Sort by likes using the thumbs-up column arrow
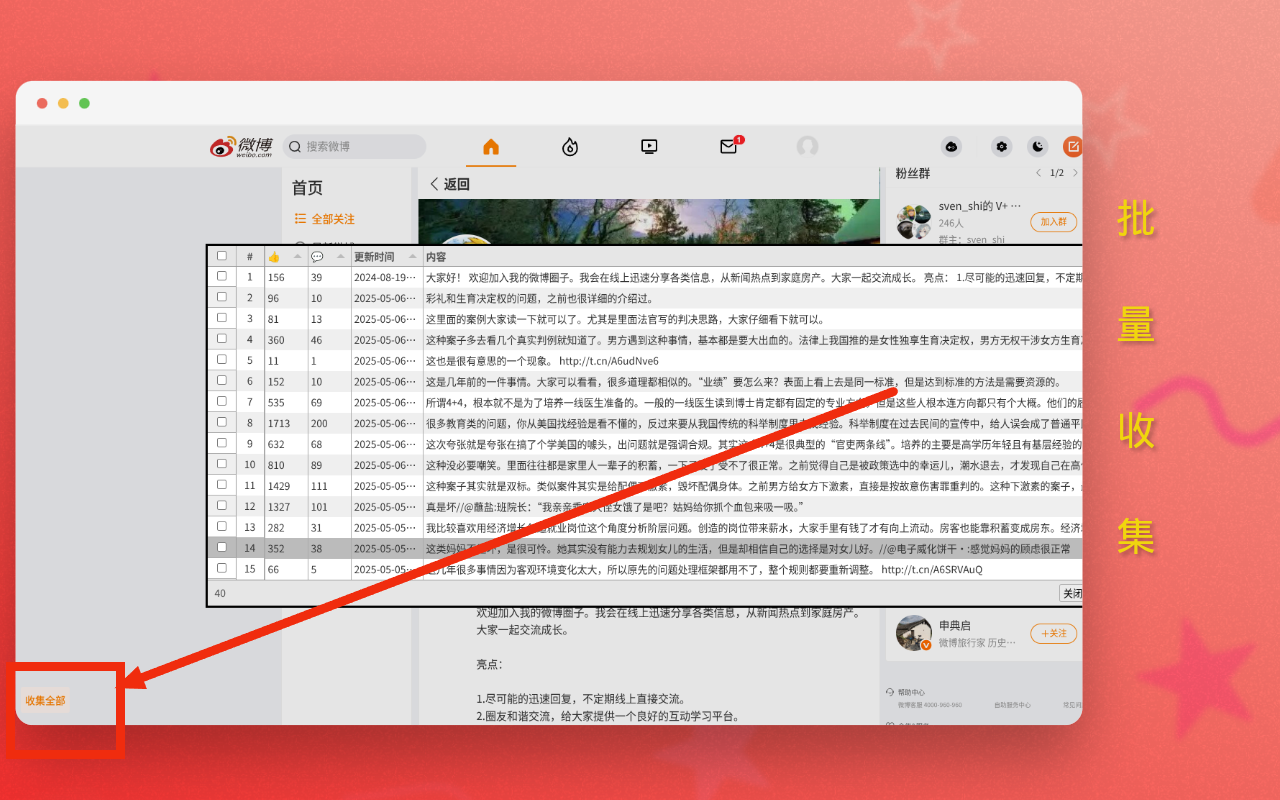1280x800 pixels. click(x=297, y=257)
